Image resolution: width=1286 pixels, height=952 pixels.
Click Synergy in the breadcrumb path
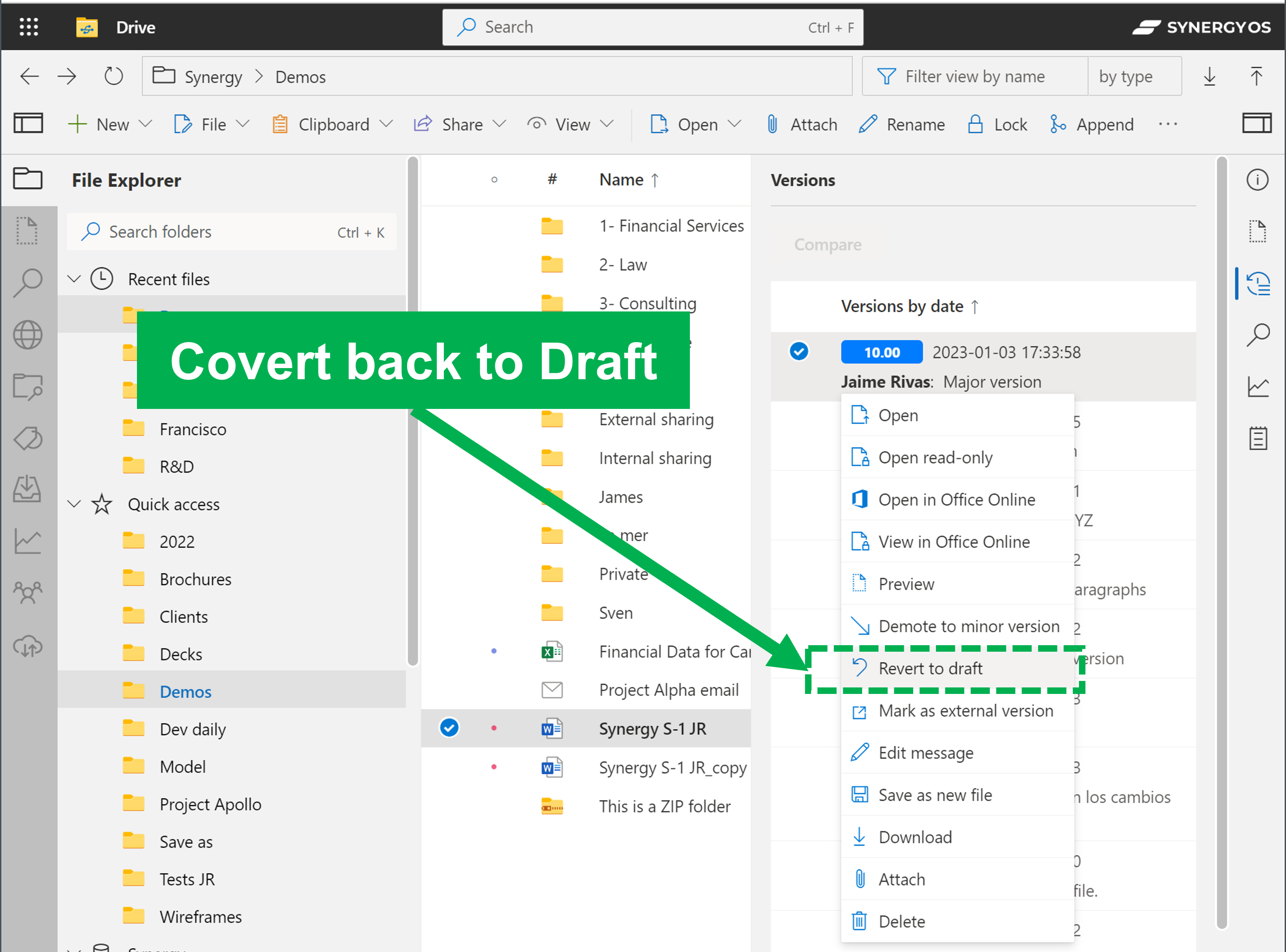point(213,77)
